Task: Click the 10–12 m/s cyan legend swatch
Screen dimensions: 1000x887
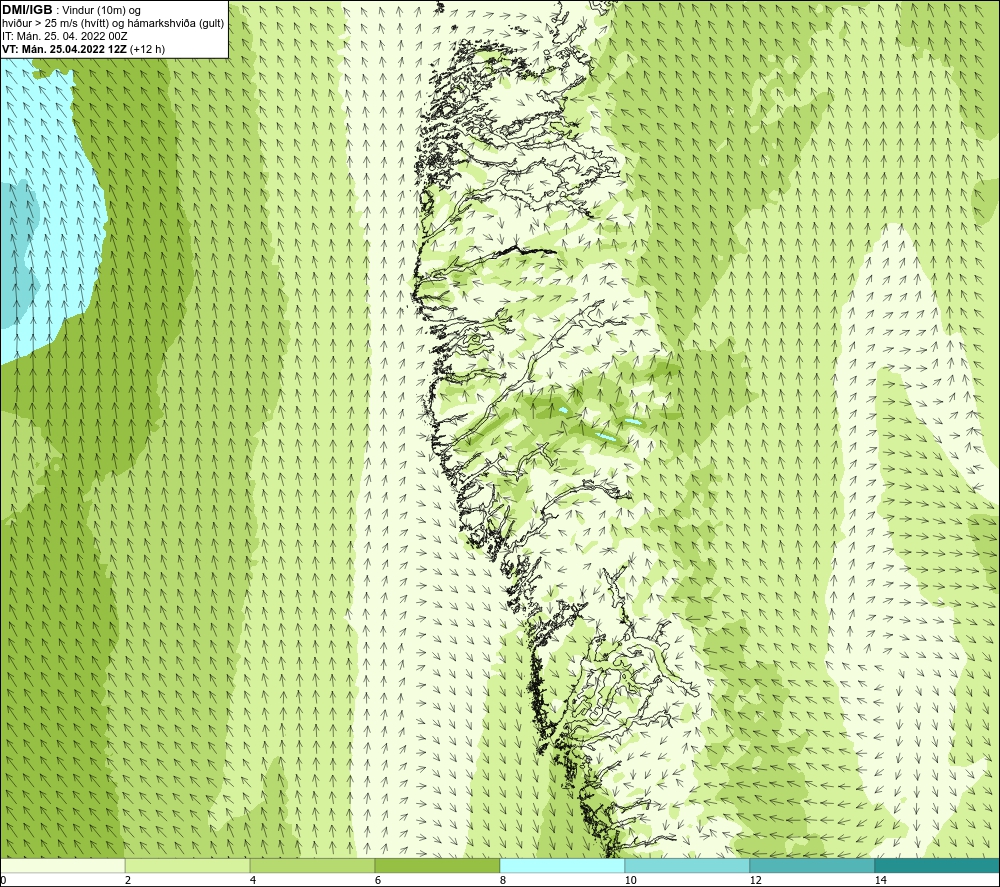Action: (x=688, y=865)
